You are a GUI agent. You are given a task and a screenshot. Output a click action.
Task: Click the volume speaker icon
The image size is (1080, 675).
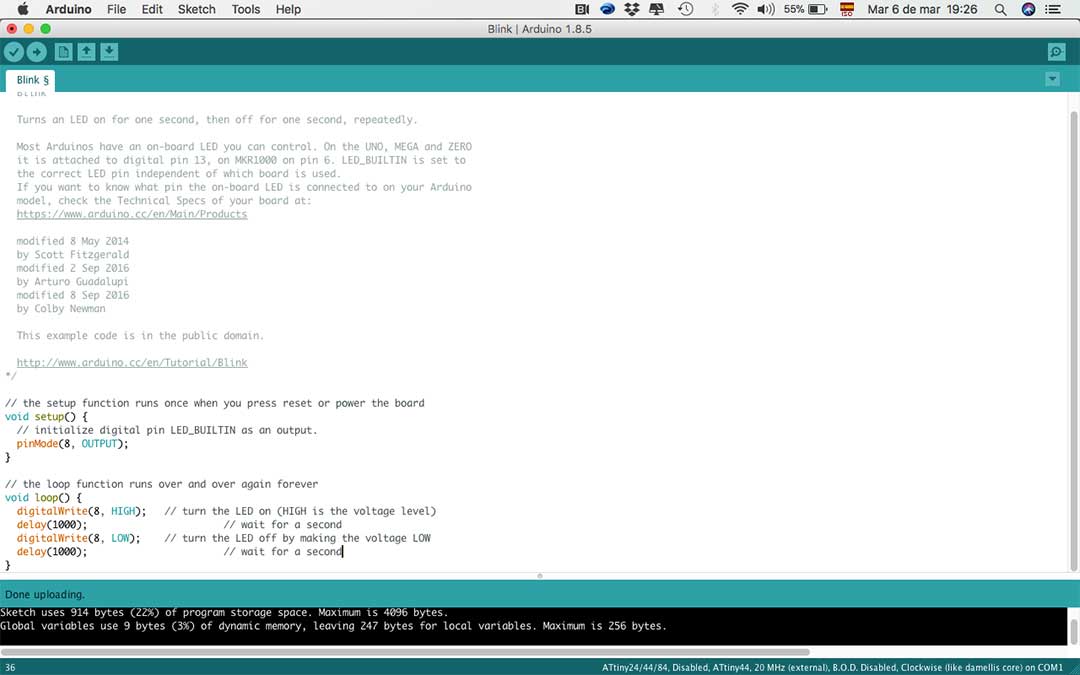(x=766, y=9)
